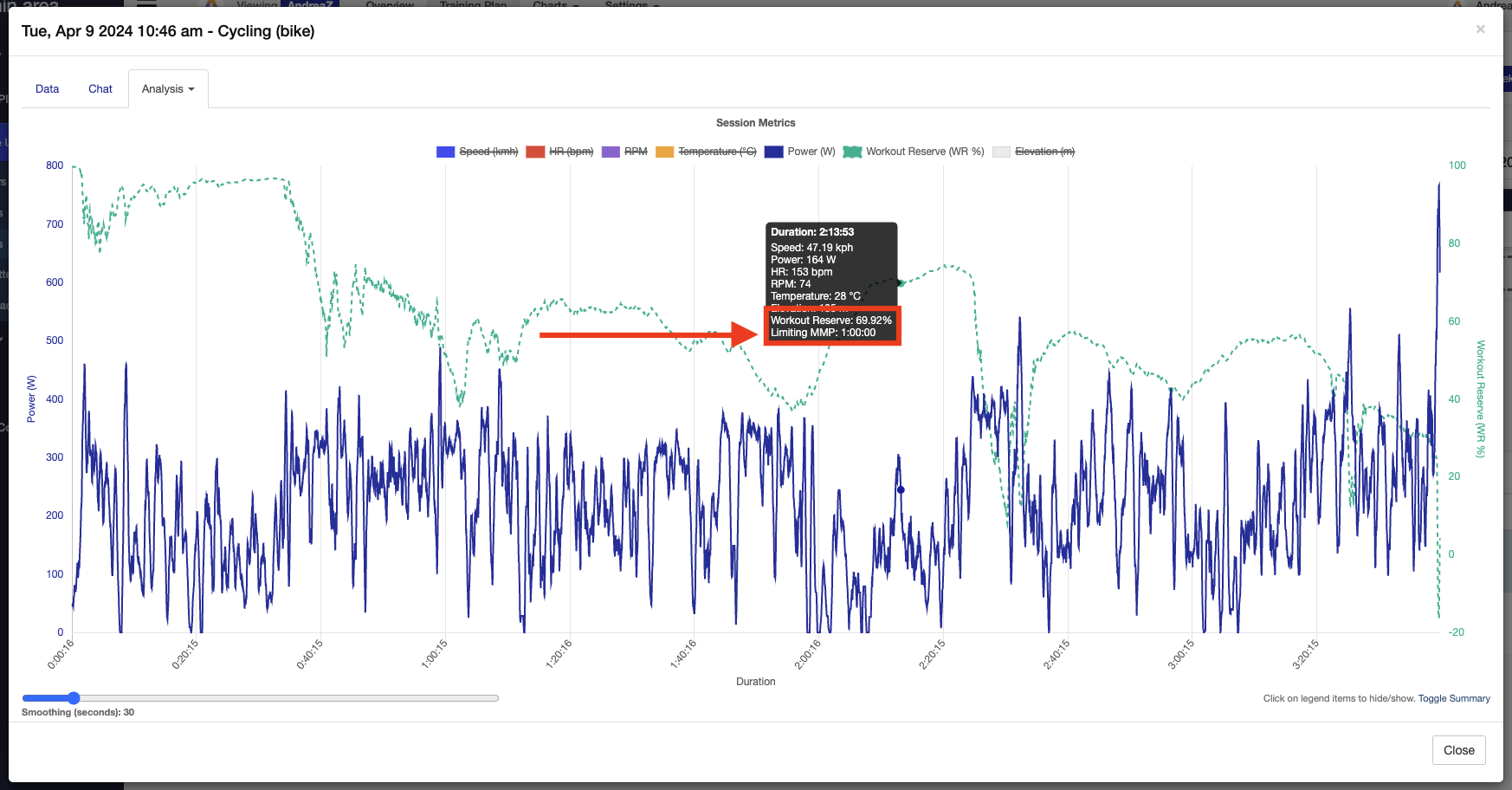
Task: Toggle Speed (kmh) legend label
Action: click(x=488, y=152)
